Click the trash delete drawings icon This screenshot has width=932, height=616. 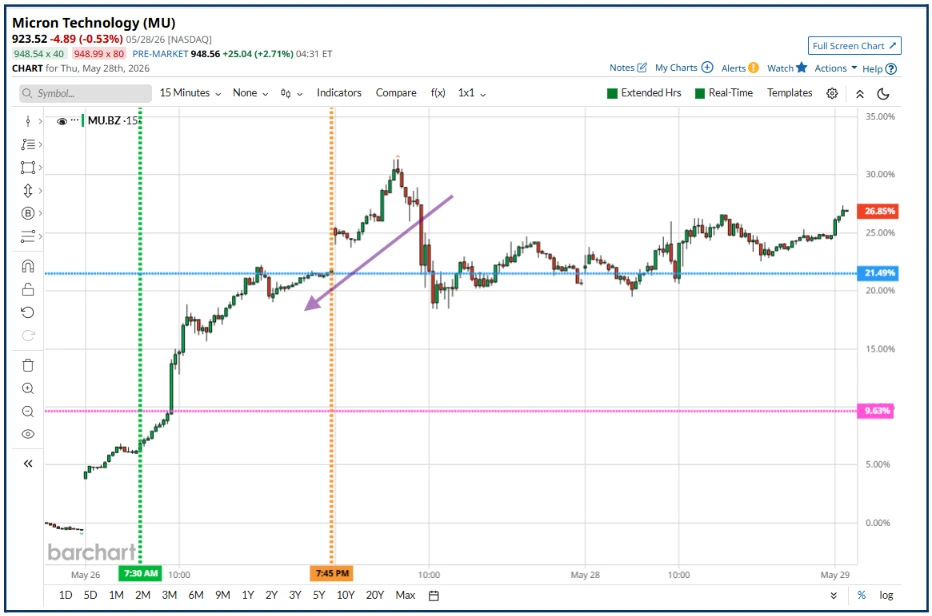coord(27,366)
